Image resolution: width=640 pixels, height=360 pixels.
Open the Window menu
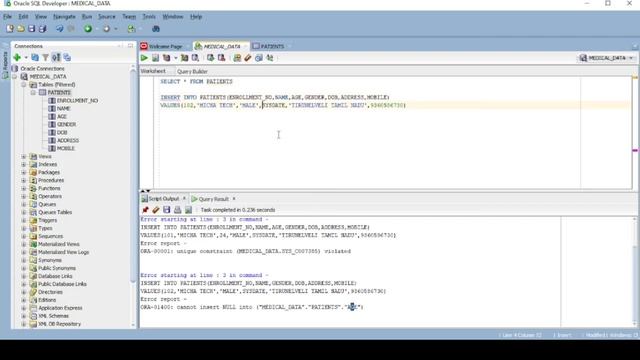(173, 17)
